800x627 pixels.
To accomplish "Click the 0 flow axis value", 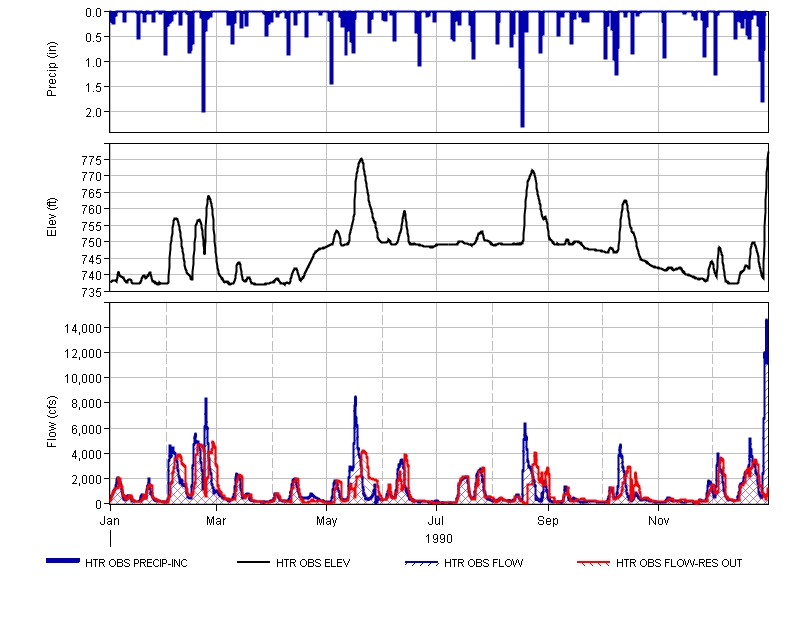I will click(x=99, y=504).
